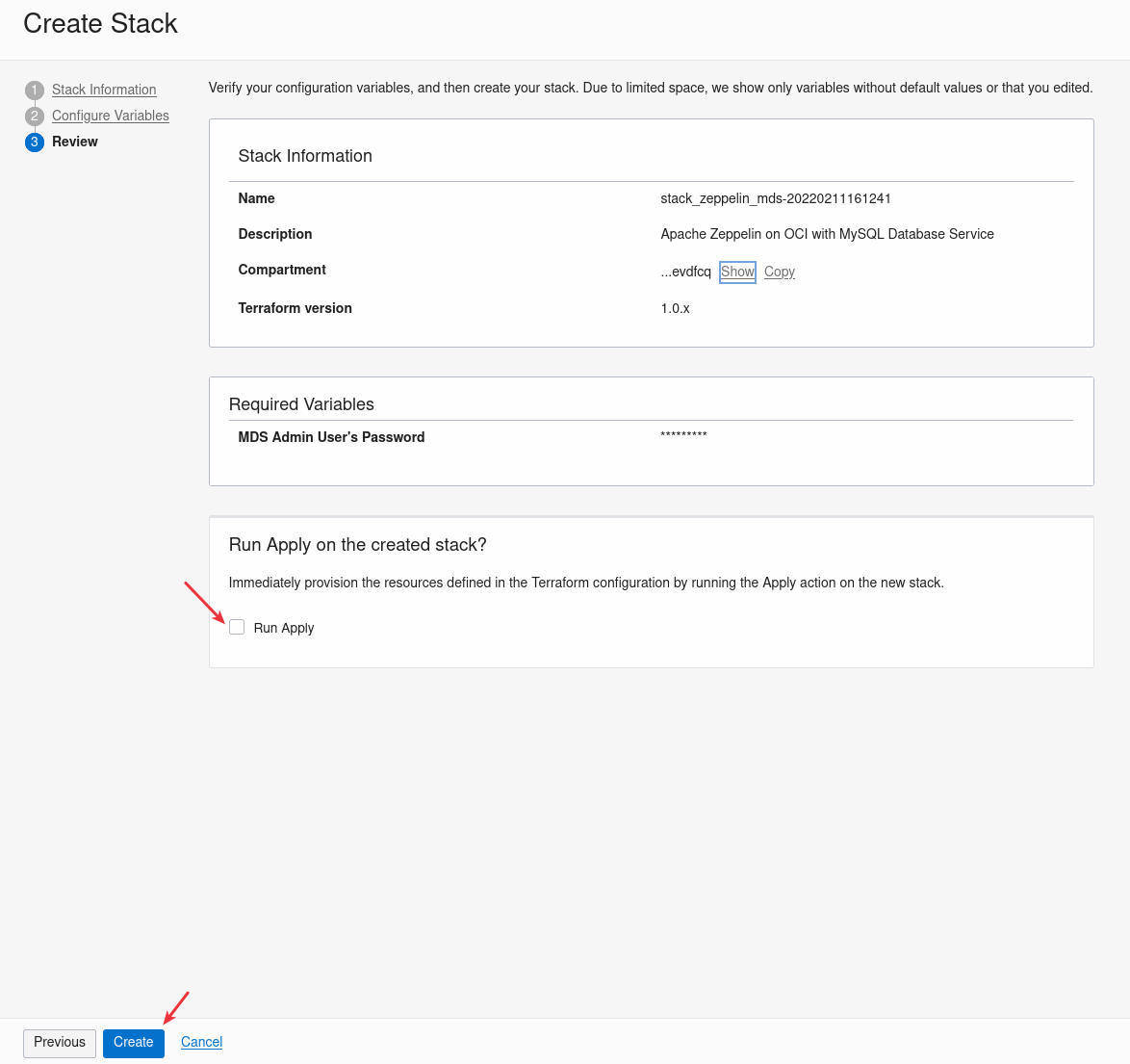Click the Terraform version value 1.0.x

pyautogui.click(x=676, y=308)
